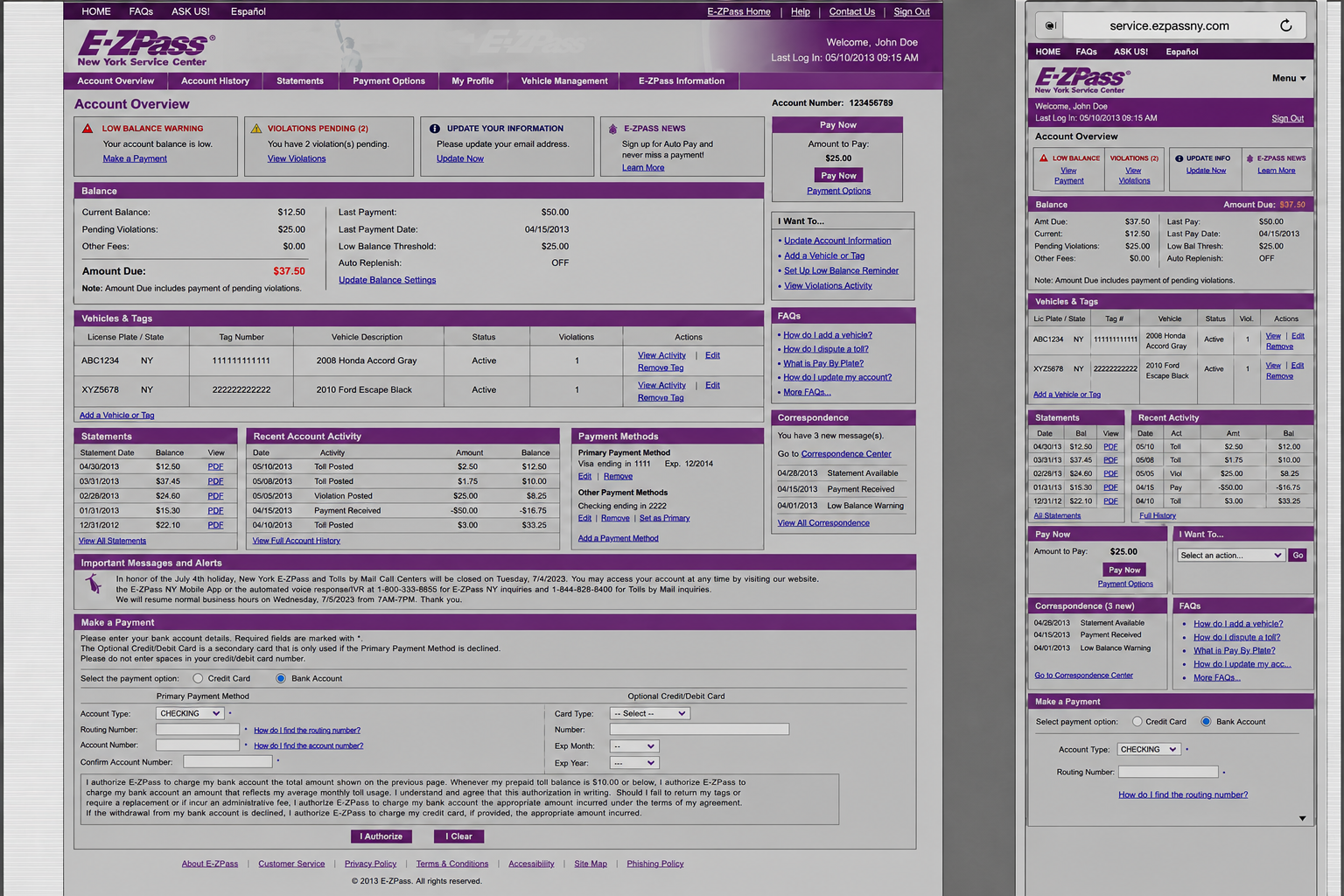Click the Go button in mobile I Want To

click(1298, 556)
